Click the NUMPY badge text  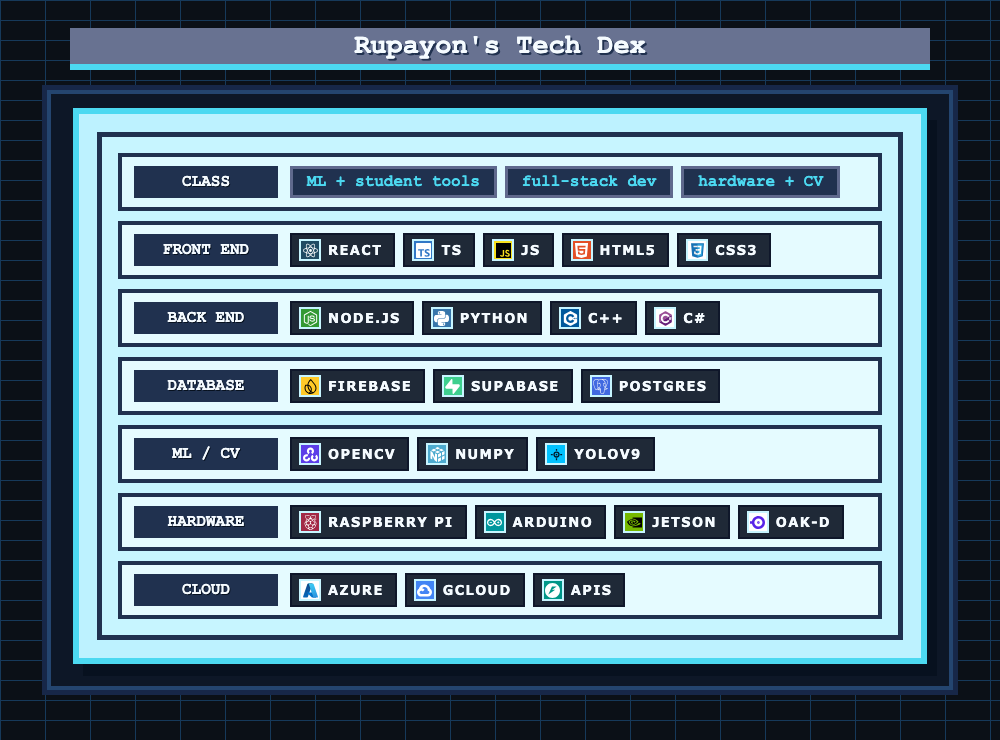(485, 454)
